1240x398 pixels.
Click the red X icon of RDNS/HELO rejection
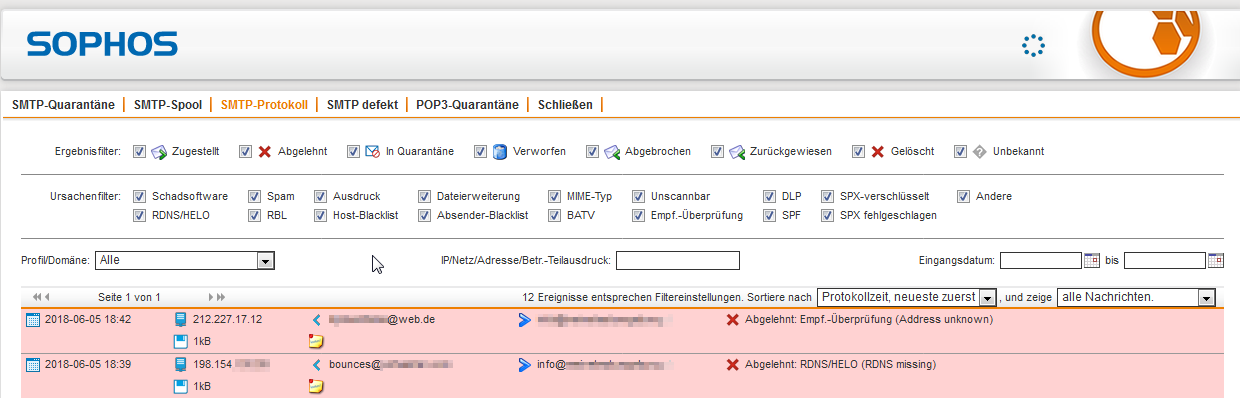click(733, 365)
